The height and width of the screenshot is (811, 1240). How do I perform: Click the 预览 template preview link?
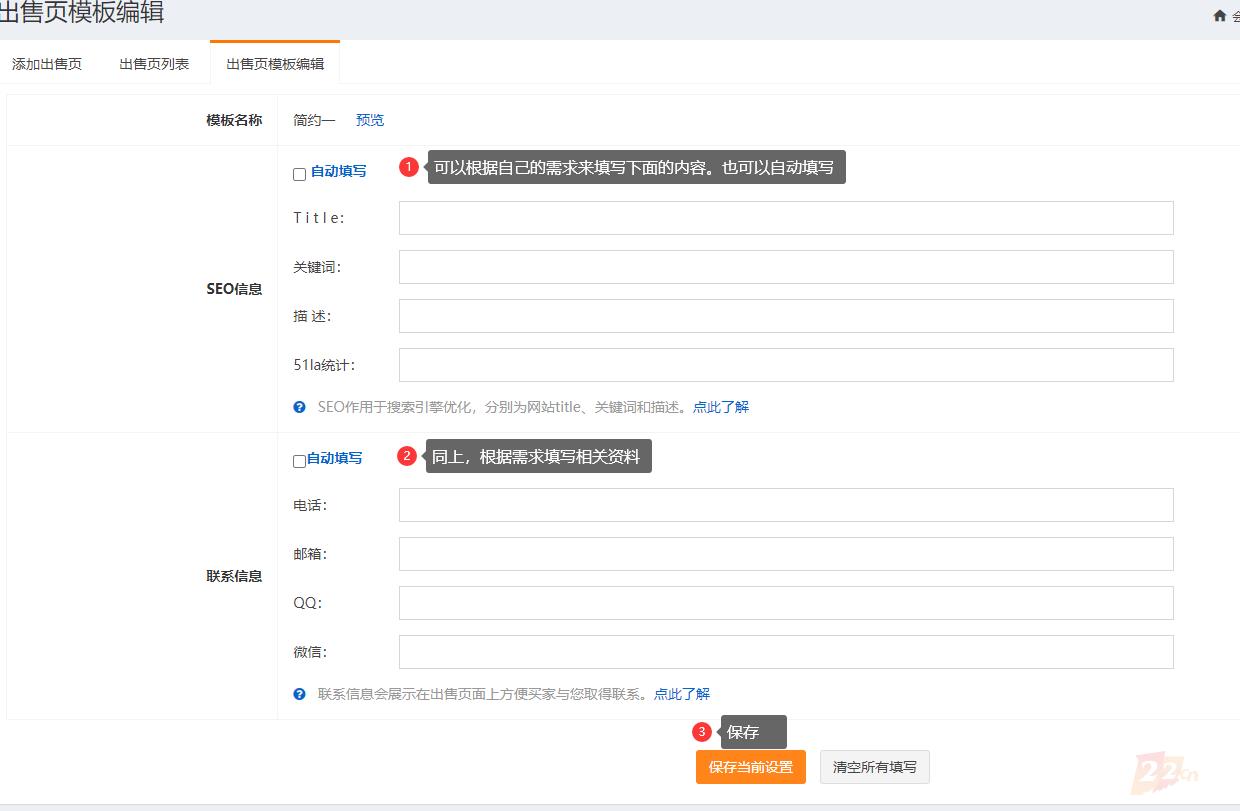click(x=370, y=120)
